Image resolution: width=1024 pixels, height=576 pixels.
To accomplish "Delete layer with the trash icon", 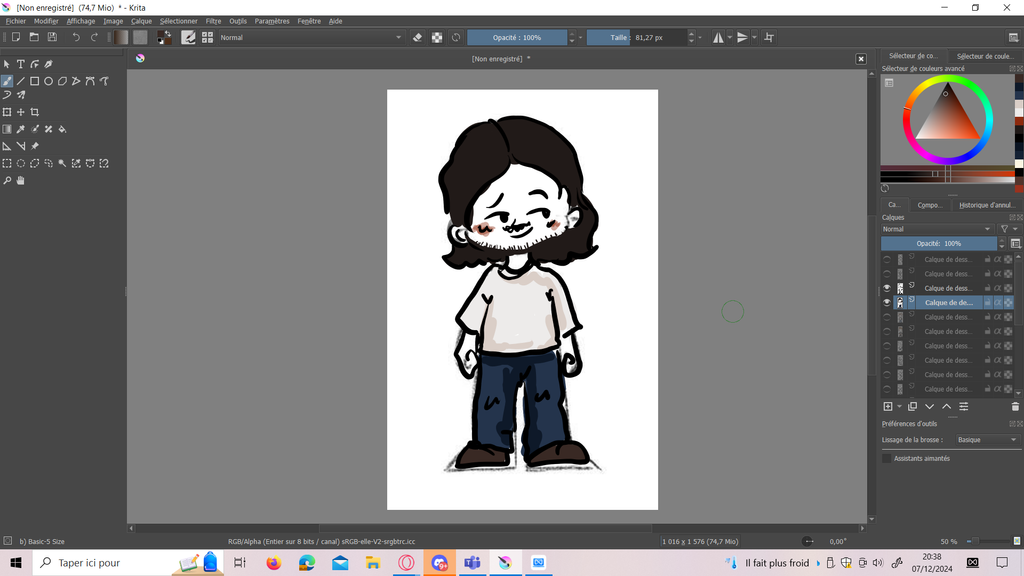I will point(1015,407).
